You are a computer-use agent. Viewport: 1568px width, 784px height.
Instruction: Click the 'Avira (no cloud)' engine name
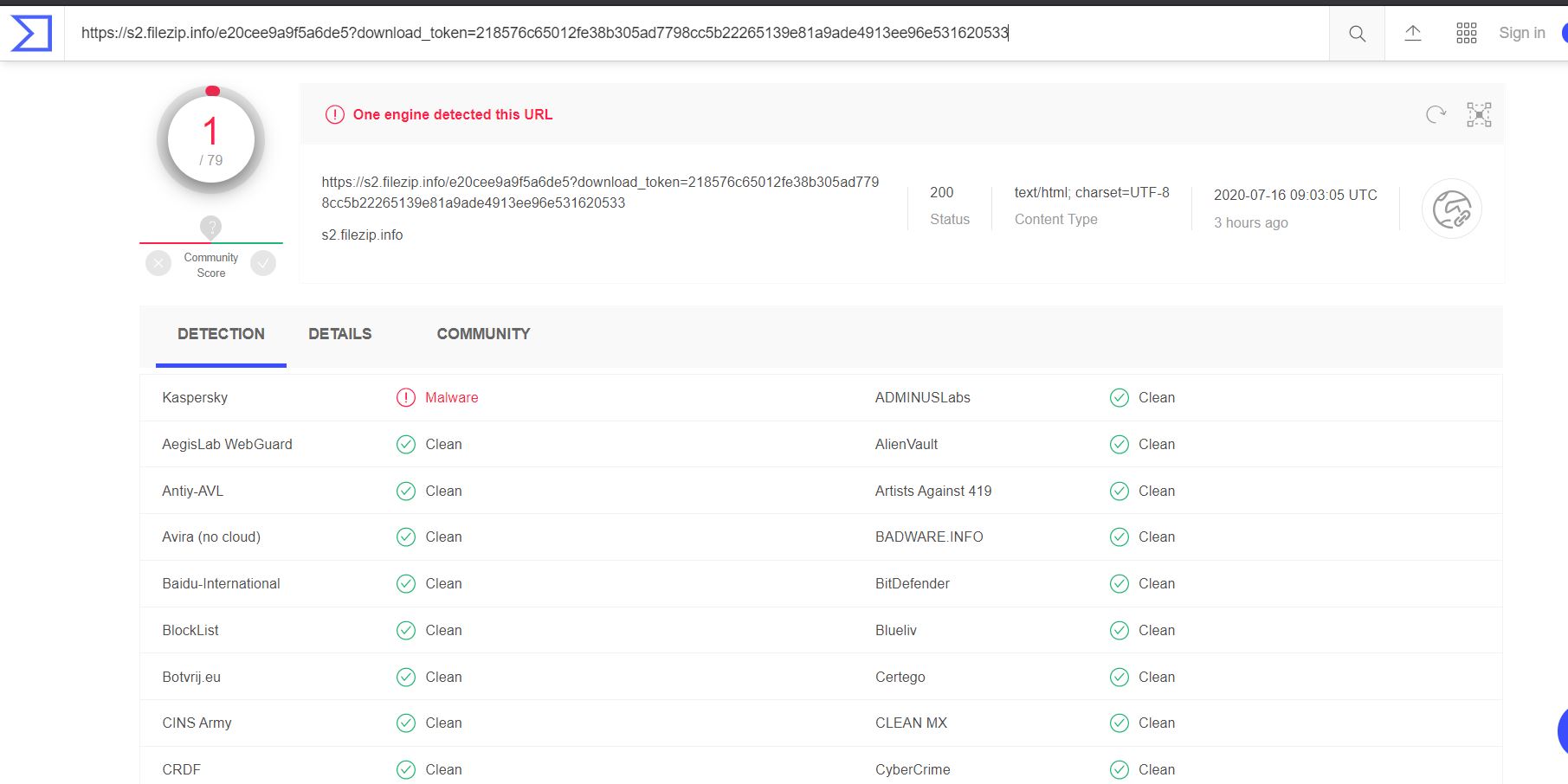(211, 537)
